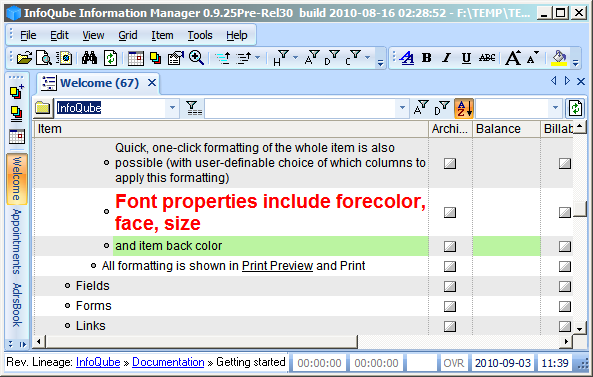Switch to the Appointments side tab
Image resolution: width=593 pixels, height=377 pixels.
[x=17, y=241]
